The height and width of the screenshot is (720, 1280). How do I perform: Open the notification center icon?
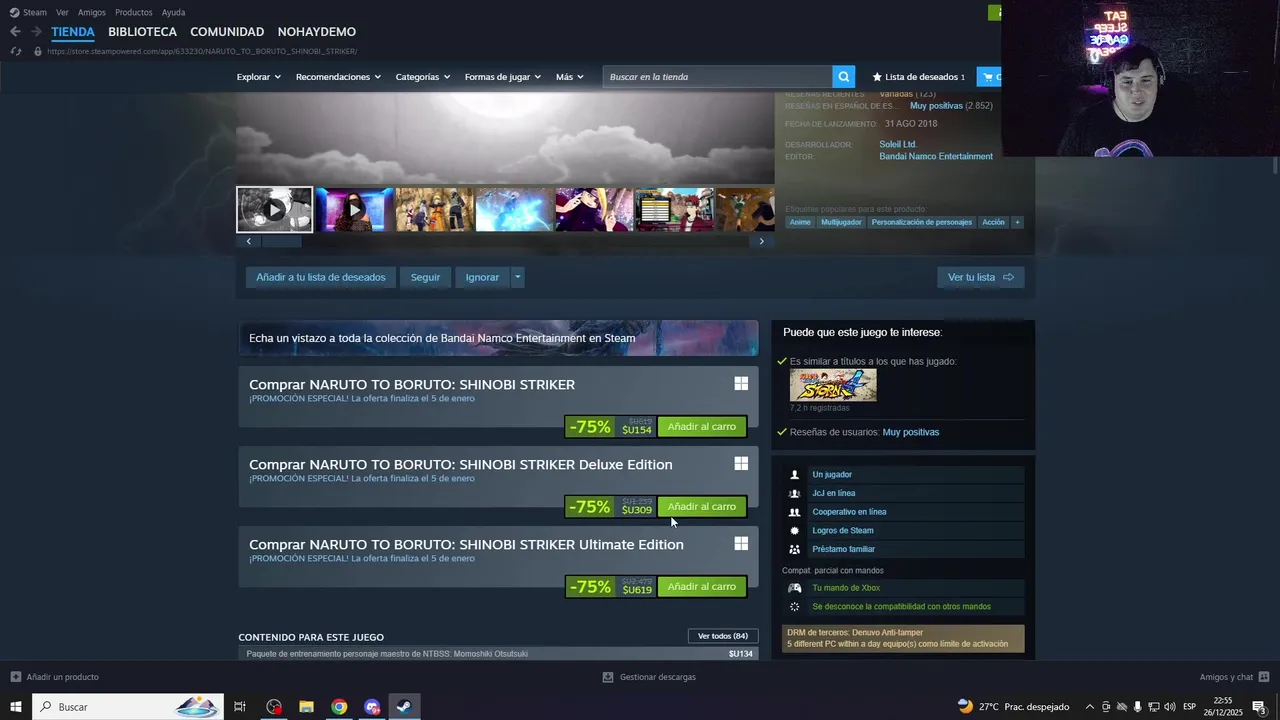coord(1260,707)
